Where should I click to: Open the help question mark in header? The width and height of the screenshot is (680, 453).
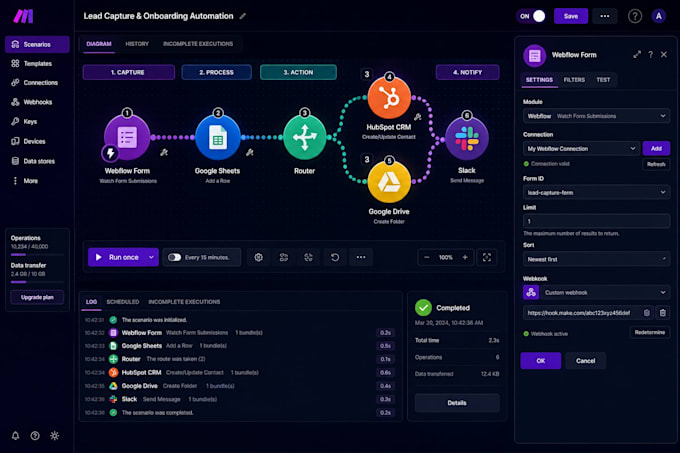click(x=635, y=16)
